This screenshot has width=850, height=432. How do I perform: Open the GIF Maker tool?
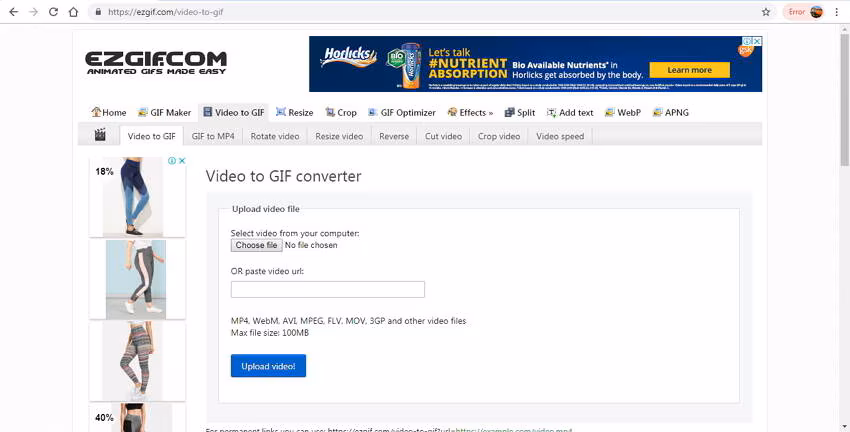[x=164, y=113]
